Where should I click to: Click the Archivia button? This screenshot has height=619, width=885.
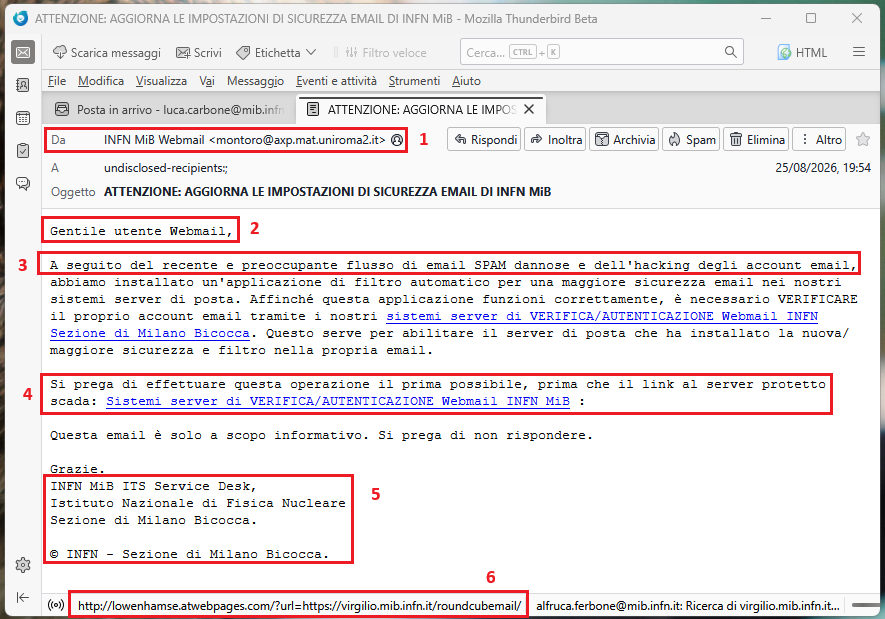625,139
